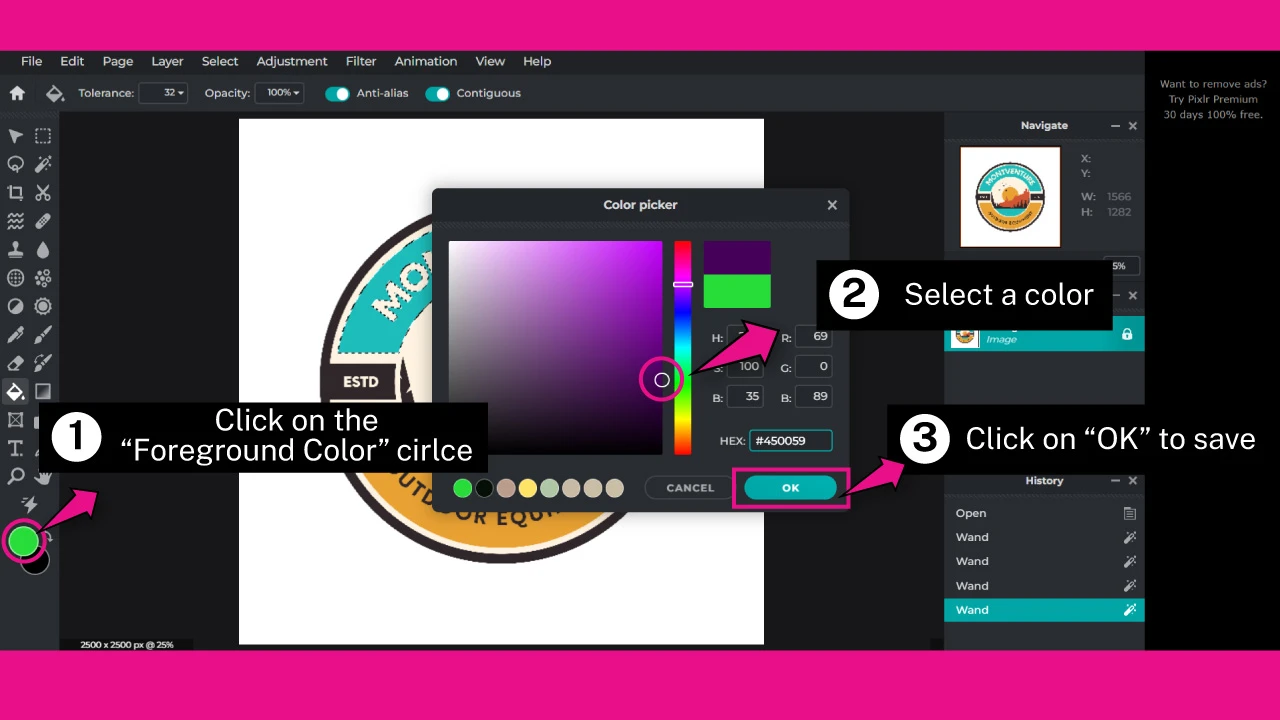Pick the yellow preset color swatch
This screenshot has height=720, width=1280.
pos(528,488)
